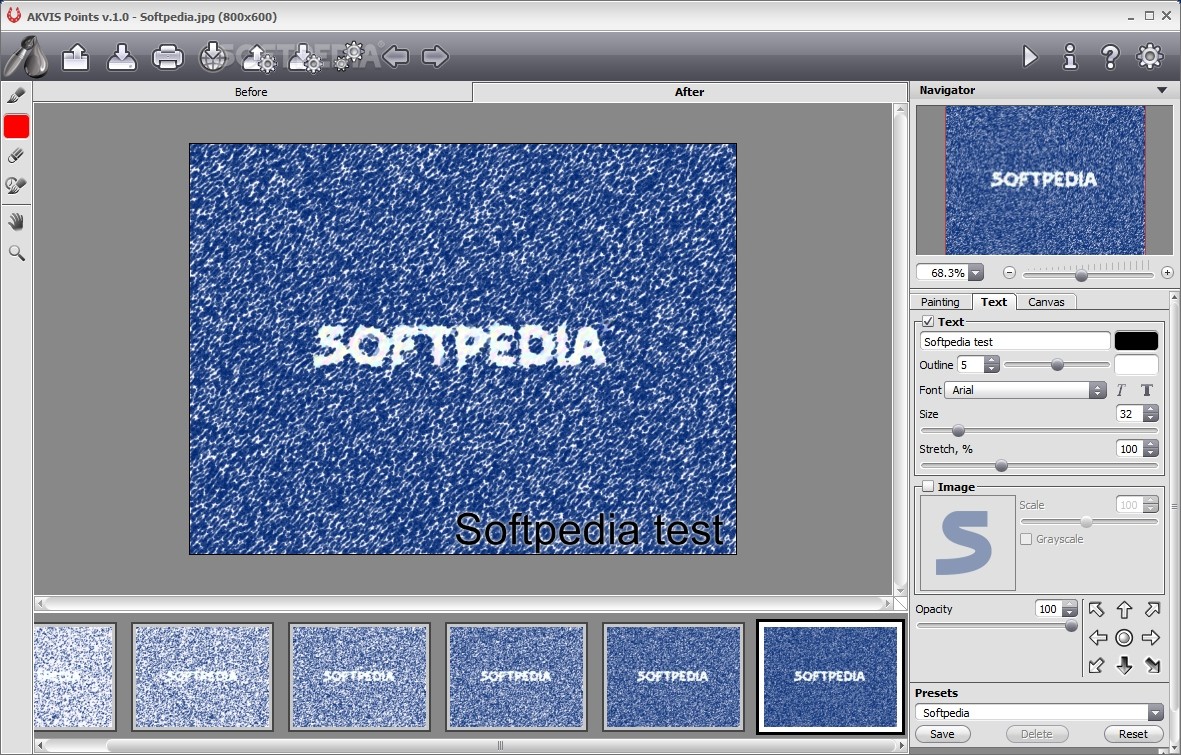The width and height of the screenshot is (1181, 755).
Task: Edit the 'Softpedia test' text field
Action: point(1015,341)
